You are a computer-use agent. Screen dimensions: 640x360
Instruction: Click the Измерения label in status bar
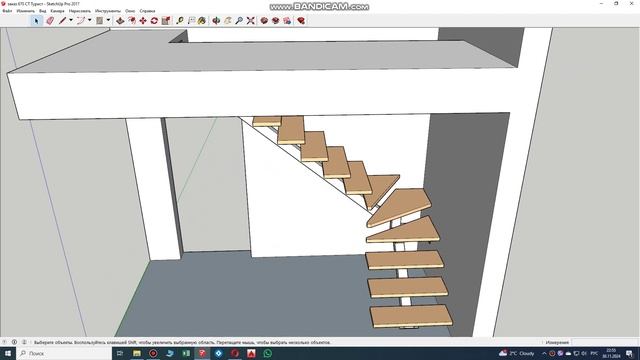pyautogui.click(x=557, y=342)
